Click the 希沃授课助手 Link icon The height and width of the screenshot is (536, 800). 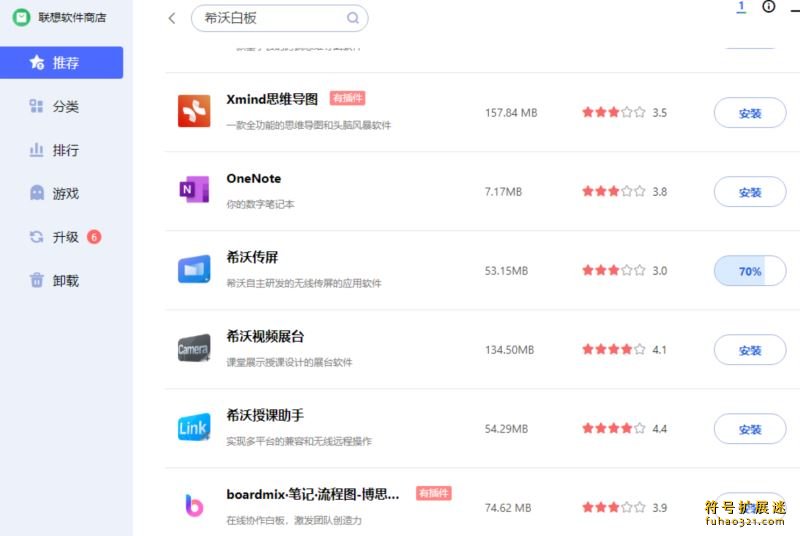point(194,427)
